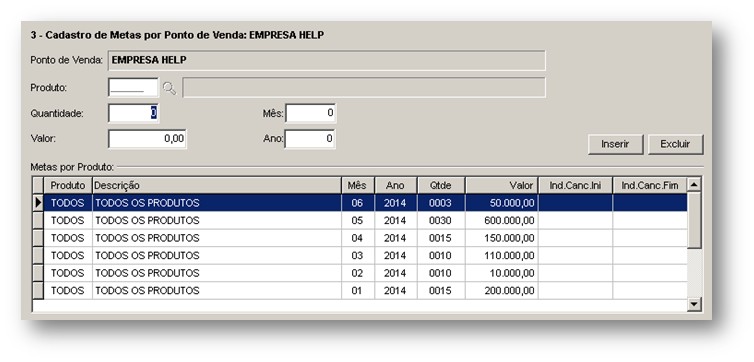Click the Excluir button
This screenshot has height=362, width=754.
(x=675, y=144)
